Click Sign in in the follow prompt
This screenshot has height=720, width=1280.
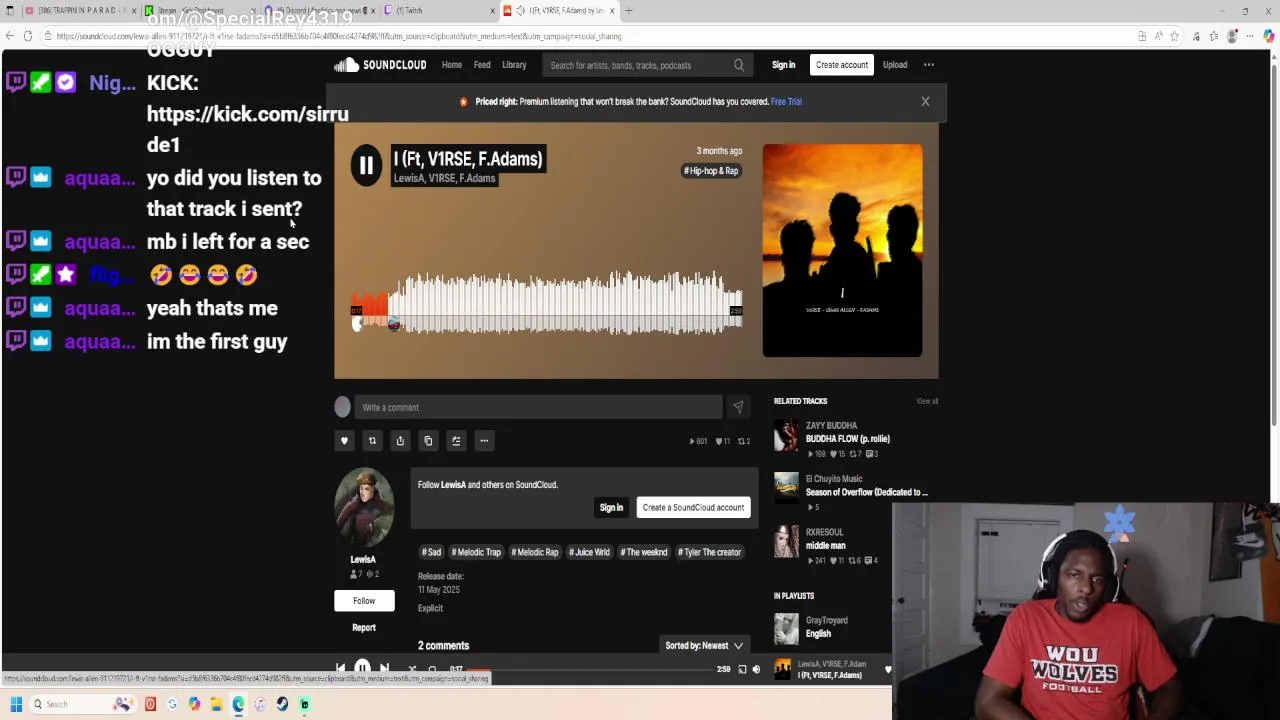click(x=611, y=507)
